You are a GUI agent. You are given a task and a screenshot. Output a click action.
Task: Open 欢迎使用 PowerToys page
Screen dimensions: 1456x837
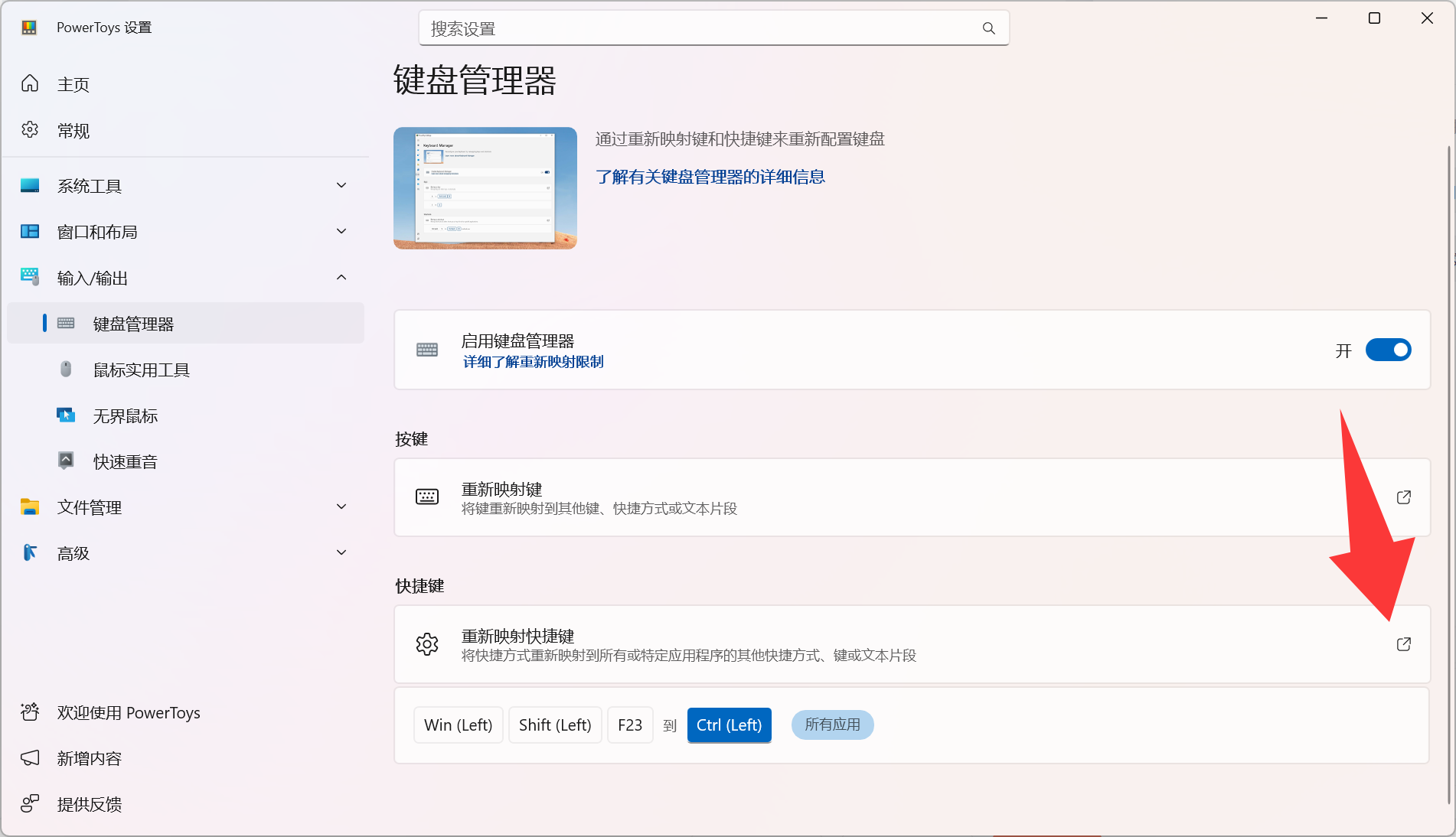point(185,712)
